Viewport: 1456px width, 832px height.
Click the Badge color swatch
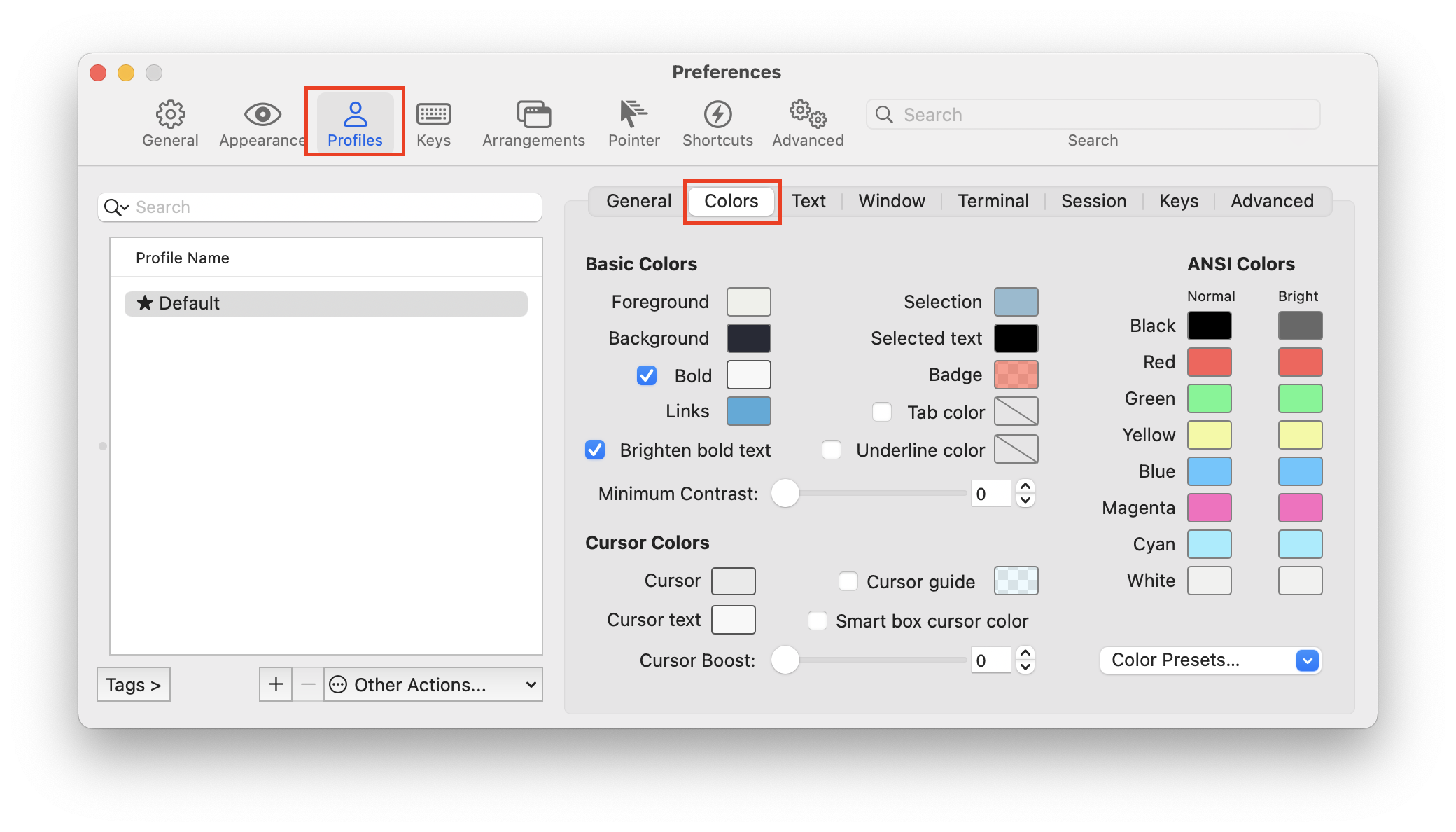point(1016,375)
